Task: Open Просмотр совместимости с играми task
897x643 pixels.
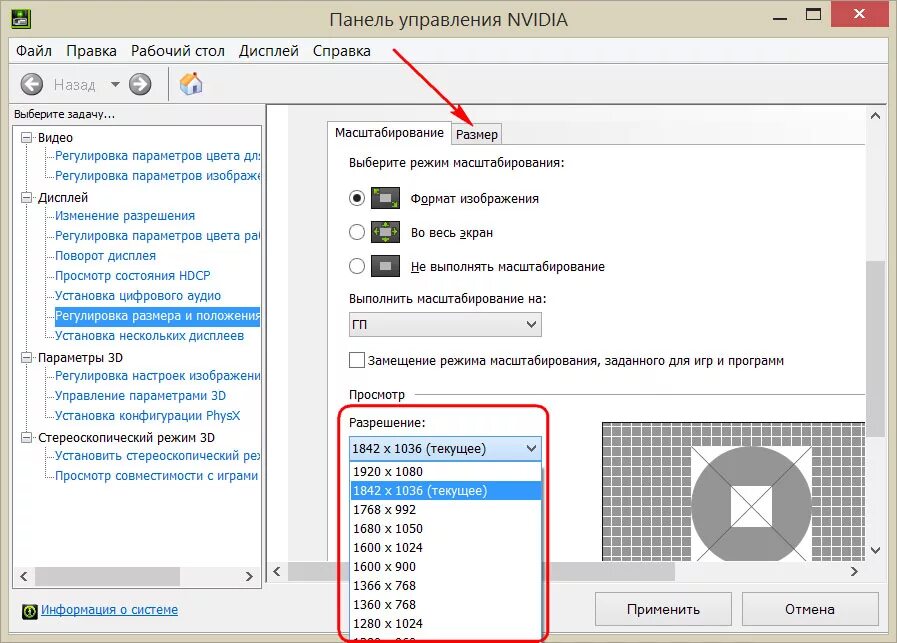Action: point(156,476)
